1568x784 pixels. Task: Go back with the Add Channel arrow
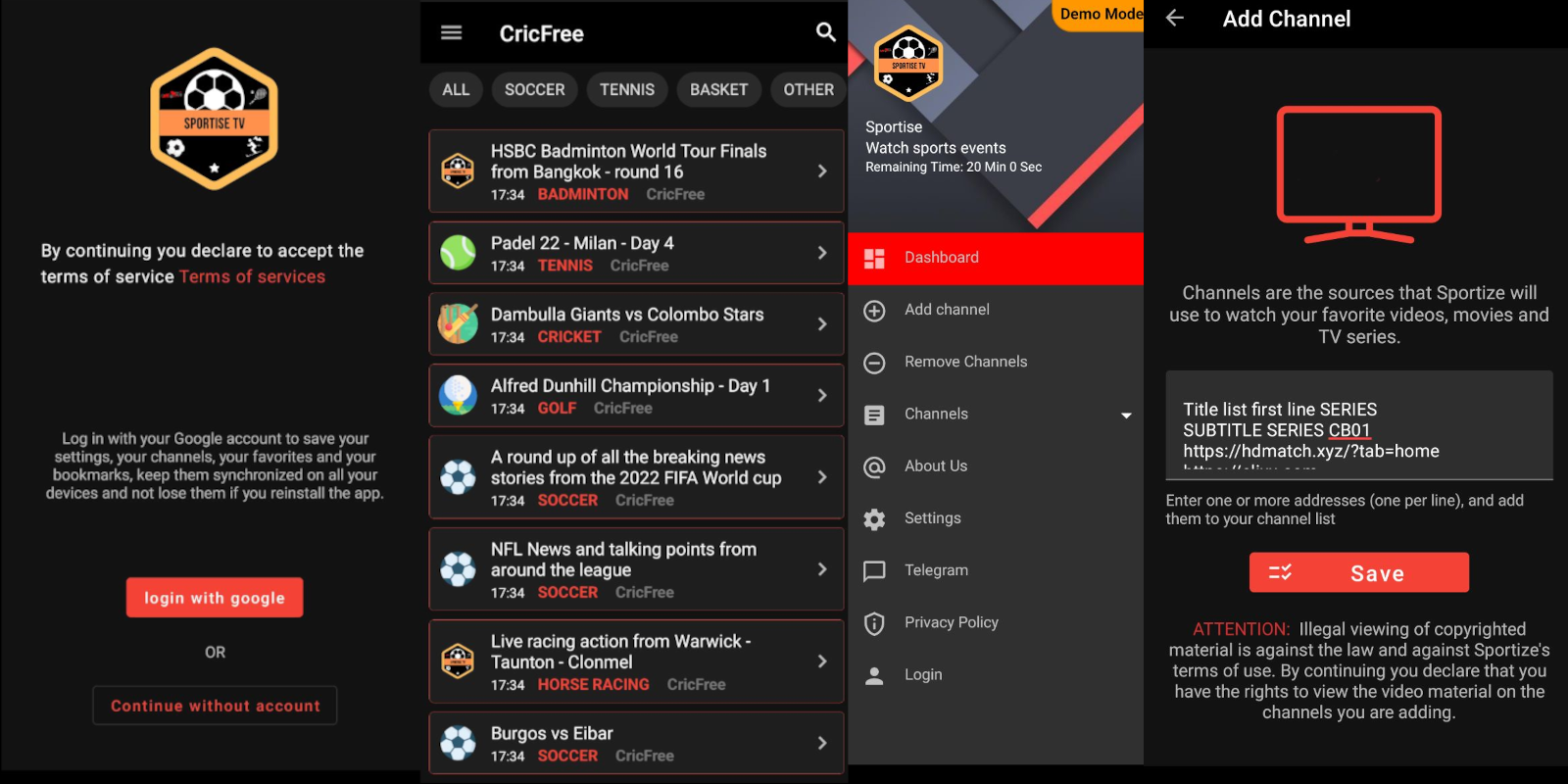tap(1175, 18)
